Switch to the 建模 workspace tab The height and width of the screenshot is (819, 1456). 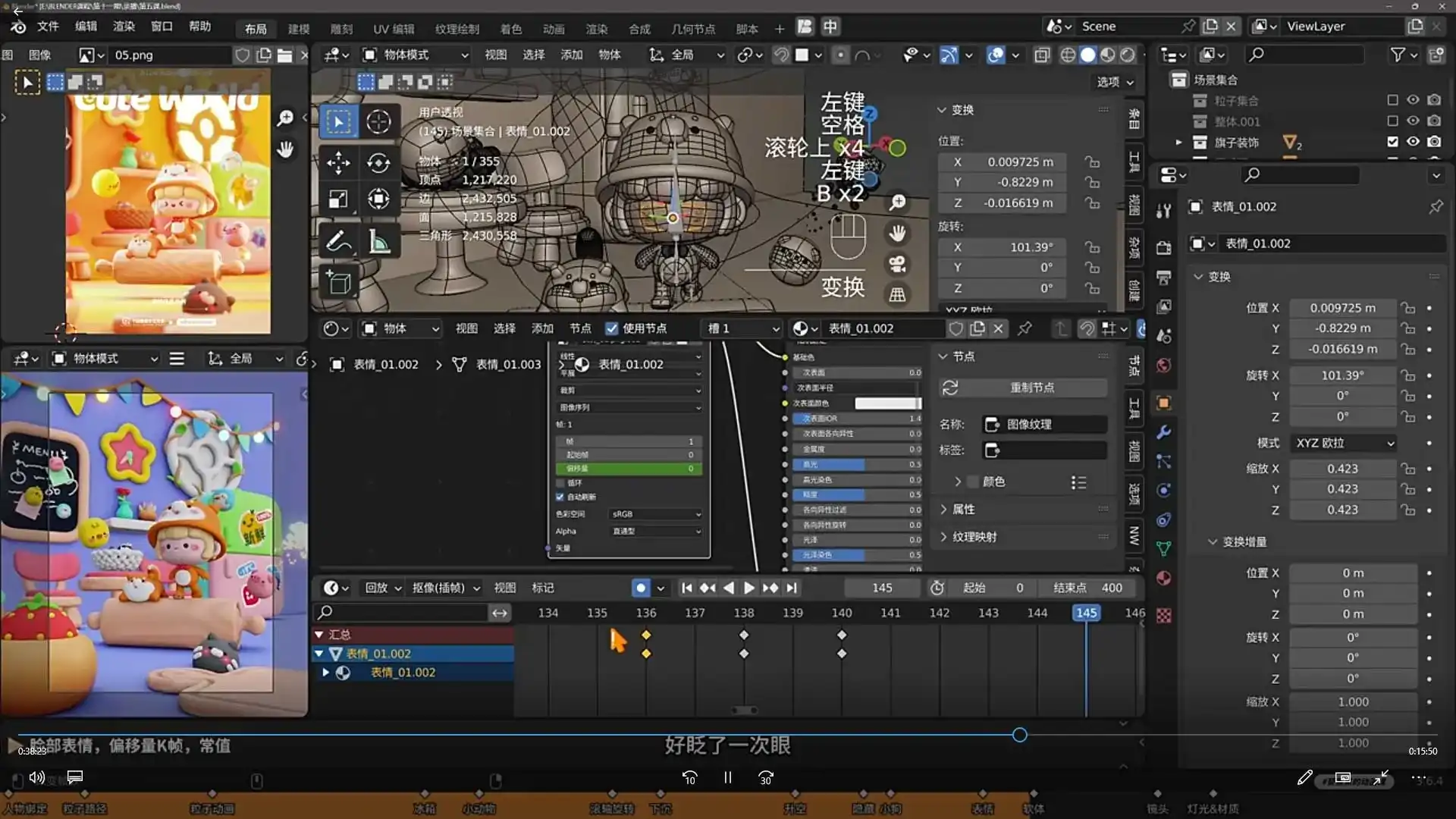point(299,29)
